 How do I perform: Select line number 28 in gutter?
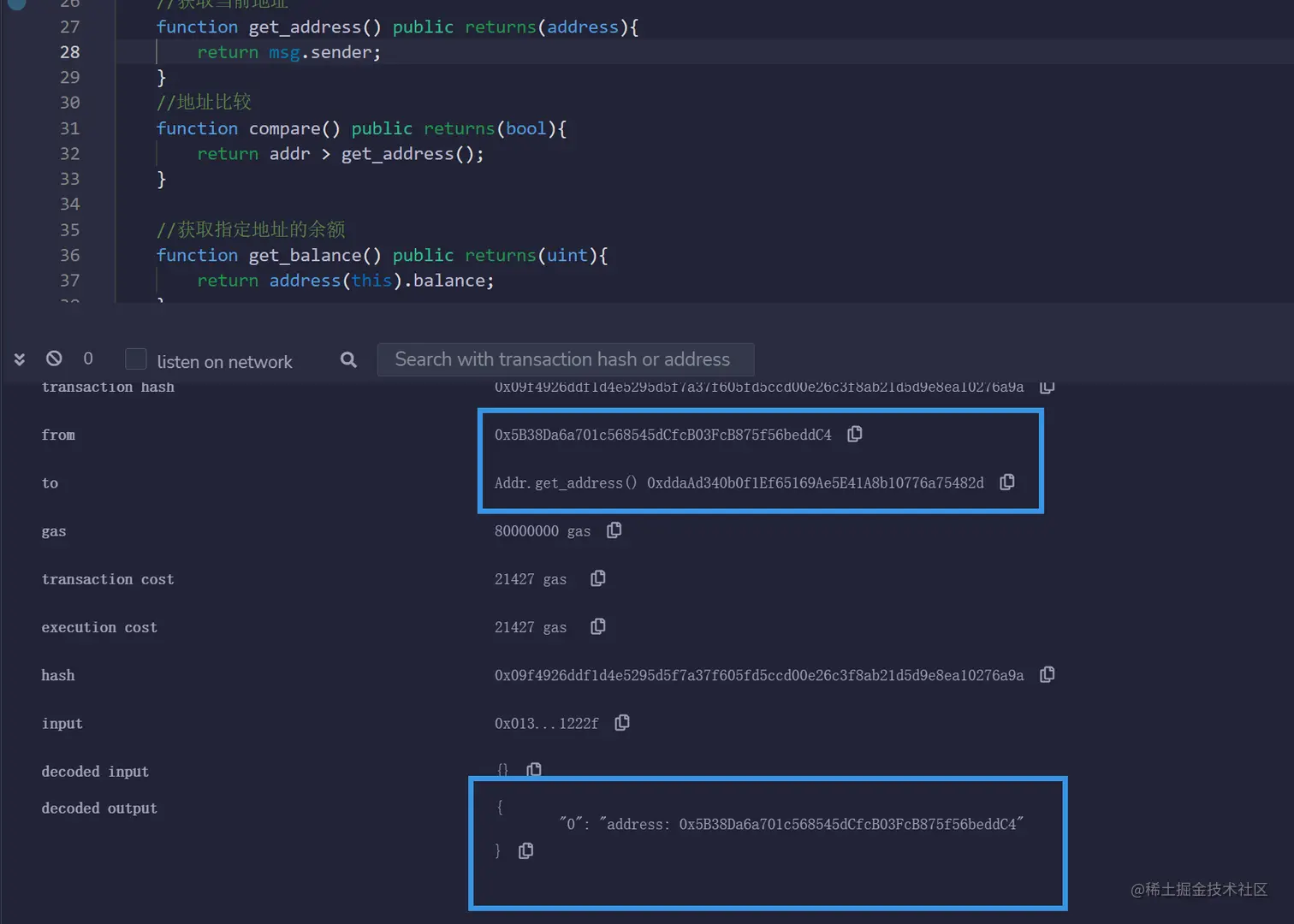pyautogui.click(x=69, y=52)
